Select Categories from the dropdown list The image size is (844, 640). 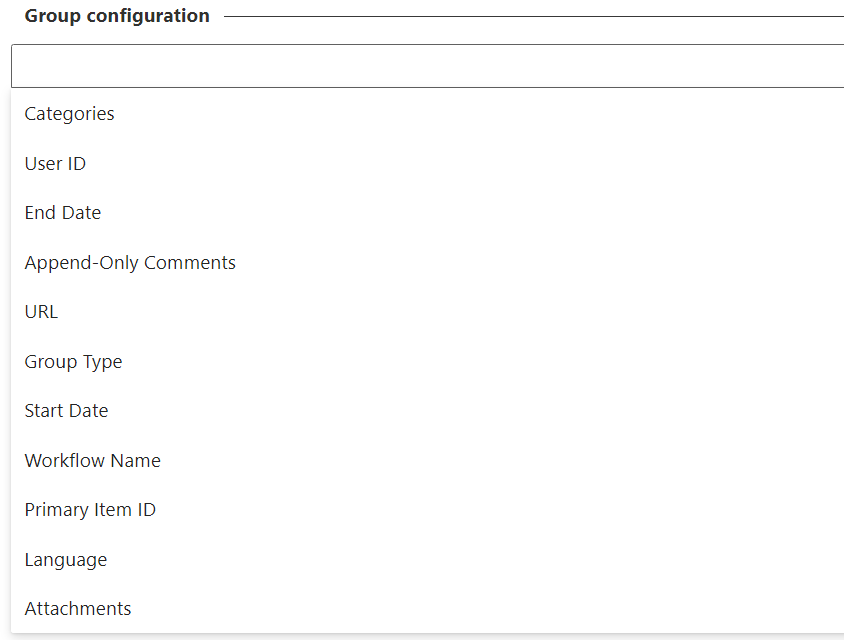click(x=70, y=114)
